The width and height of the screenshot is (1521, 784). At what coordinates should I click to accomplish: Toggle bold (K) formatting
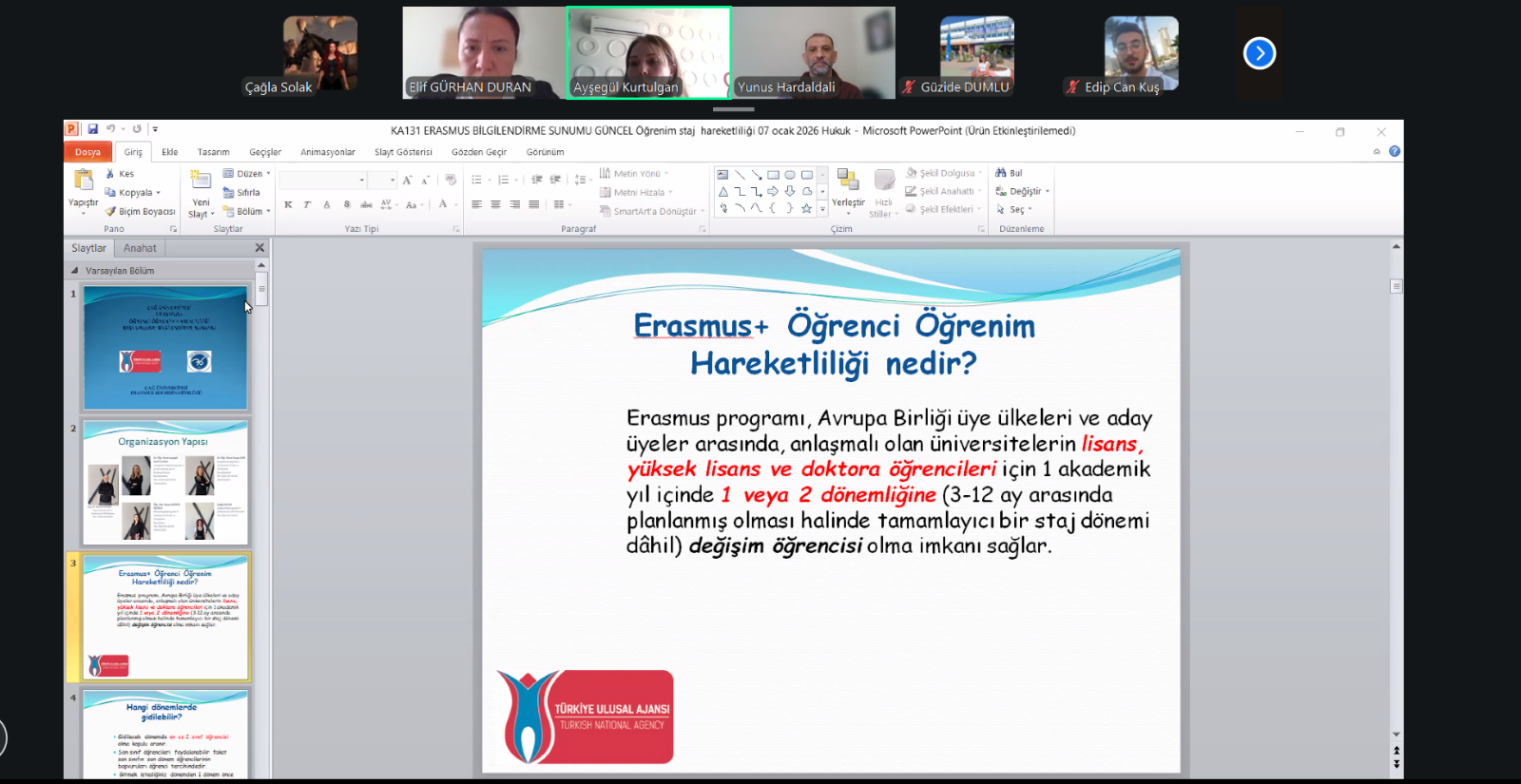point(288,204)
